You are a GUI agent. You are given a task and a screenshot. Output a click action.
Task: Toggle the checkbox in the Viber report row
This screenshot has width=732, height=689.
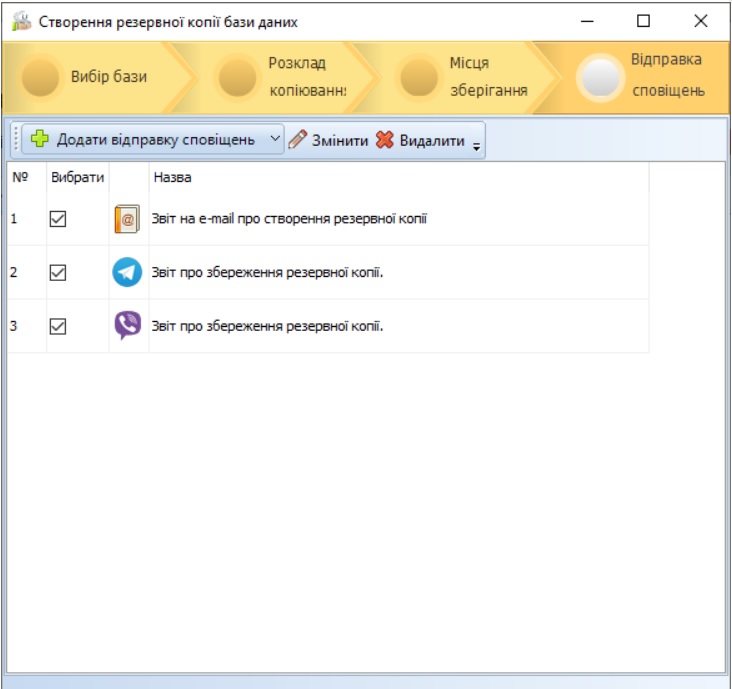[58, 326]
